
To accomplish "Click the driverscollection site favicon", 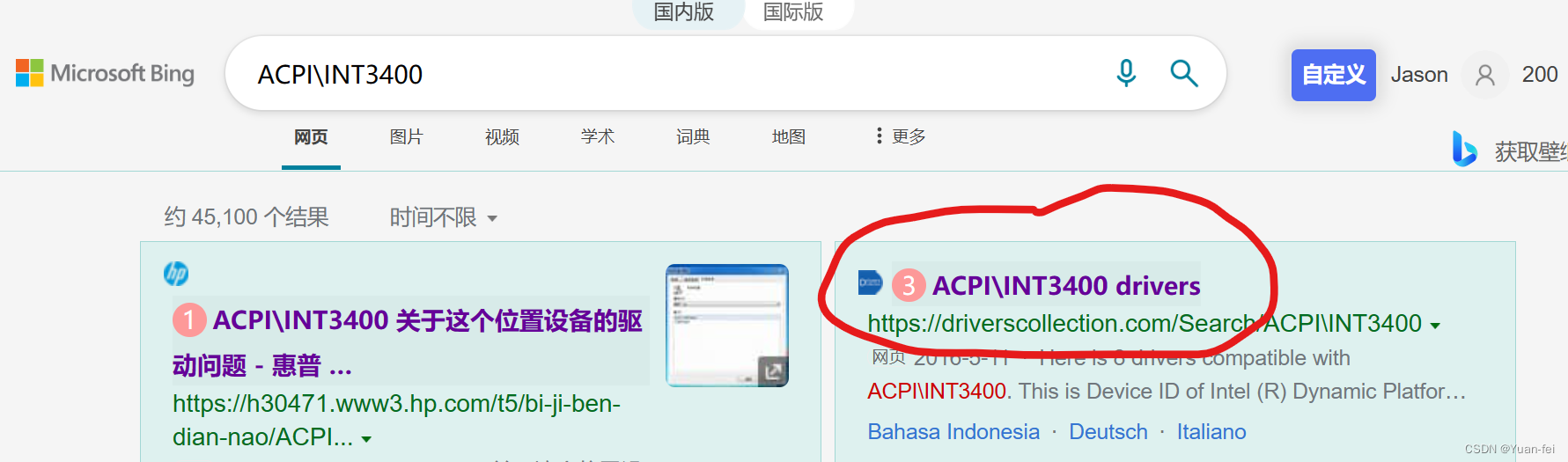I will tap(870, 282).
